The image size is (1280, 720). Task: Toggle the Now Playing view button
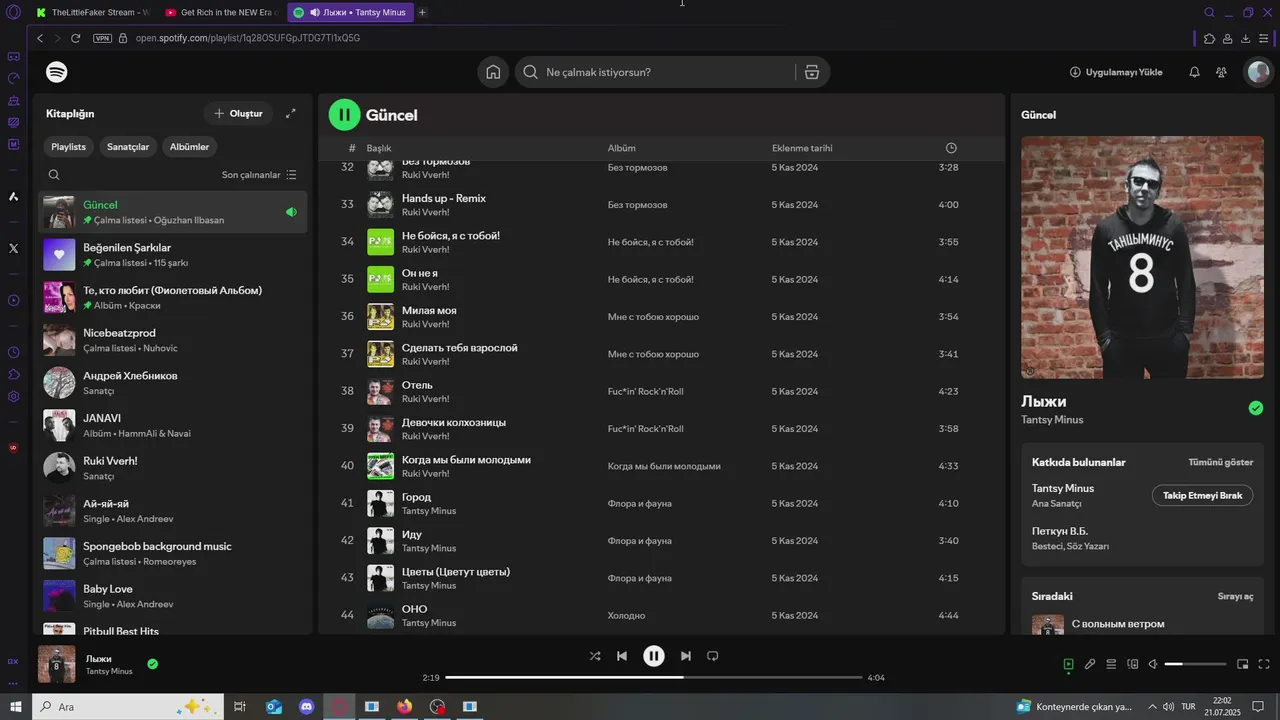[1068, 664]
